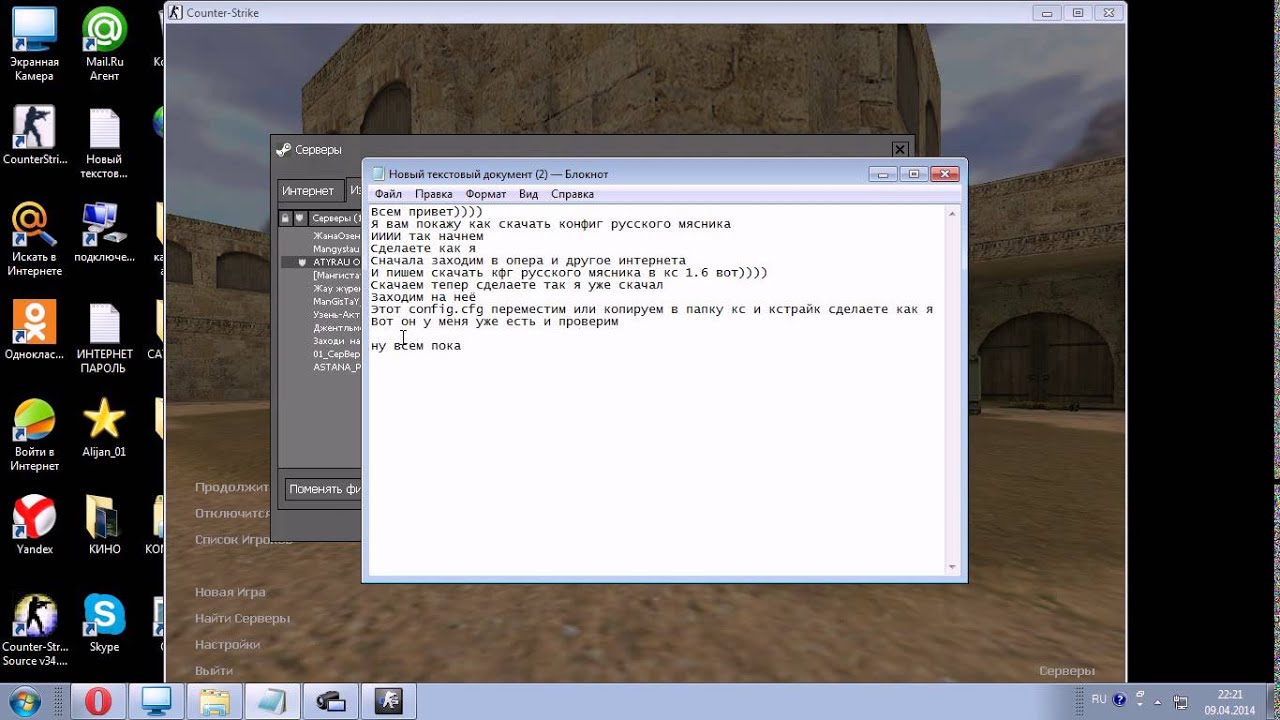Select the Skype desktop shortcut

pyautogui.click(x=104, y=623)
